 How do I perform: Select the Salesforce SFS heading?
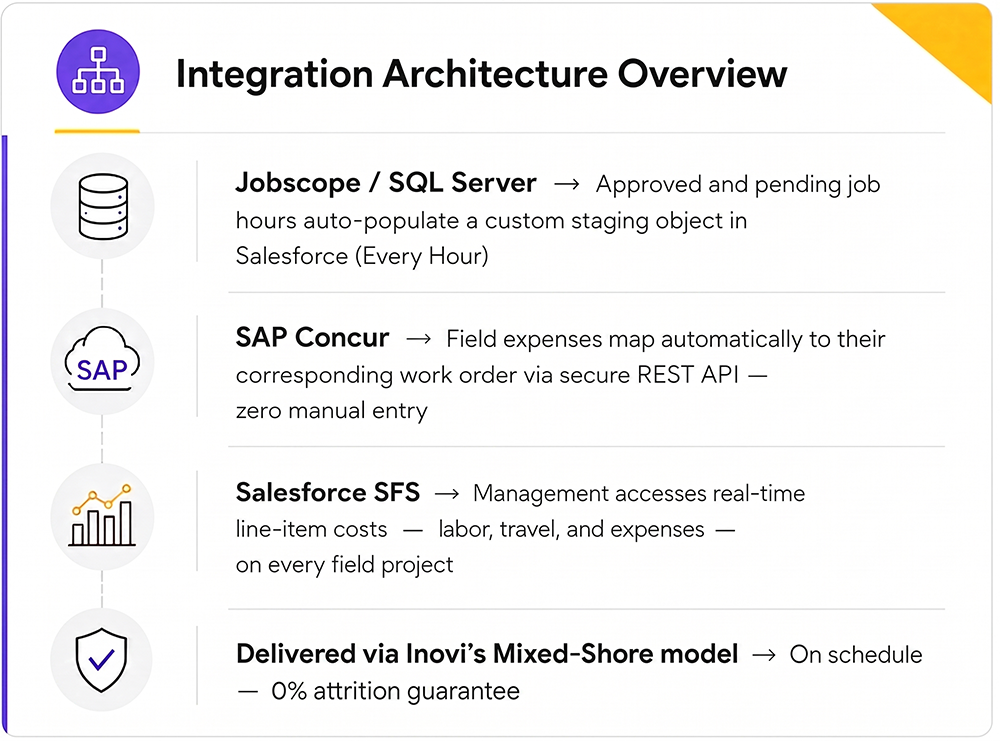pos(328,492)
